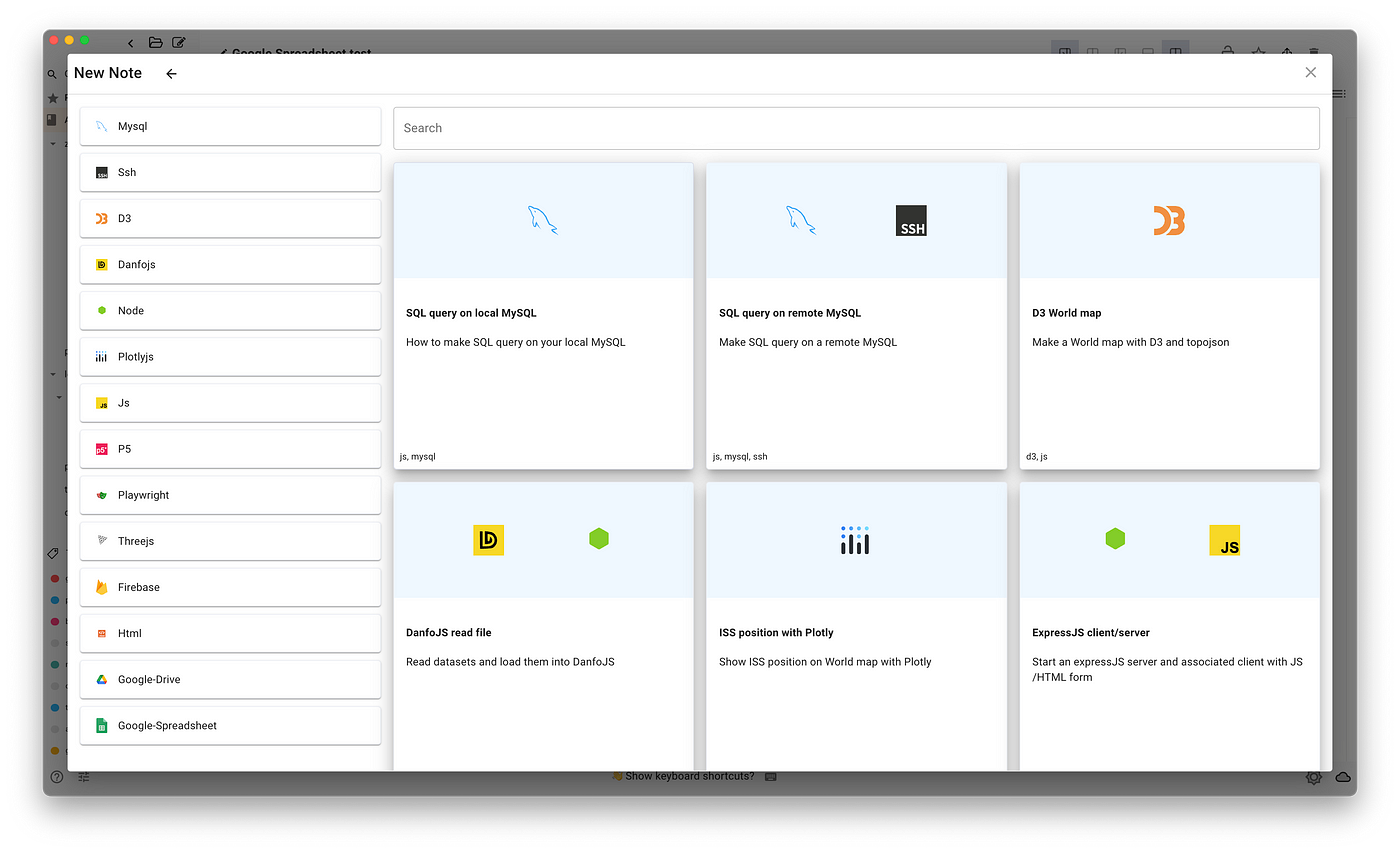1400x853 pixels.
Task: Click 'Start an expressJS server' description text
Action: click(1167, 669)
